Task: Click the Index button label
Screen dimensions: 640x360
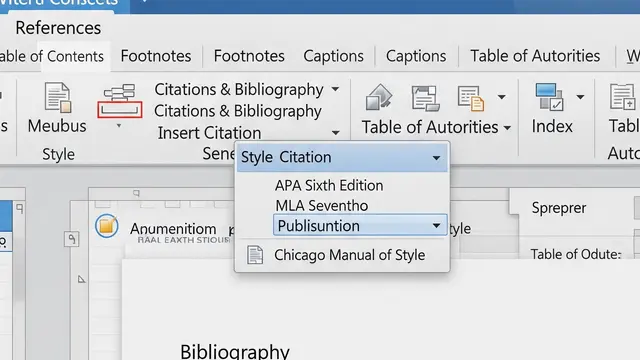Action: tap(552, 127)
